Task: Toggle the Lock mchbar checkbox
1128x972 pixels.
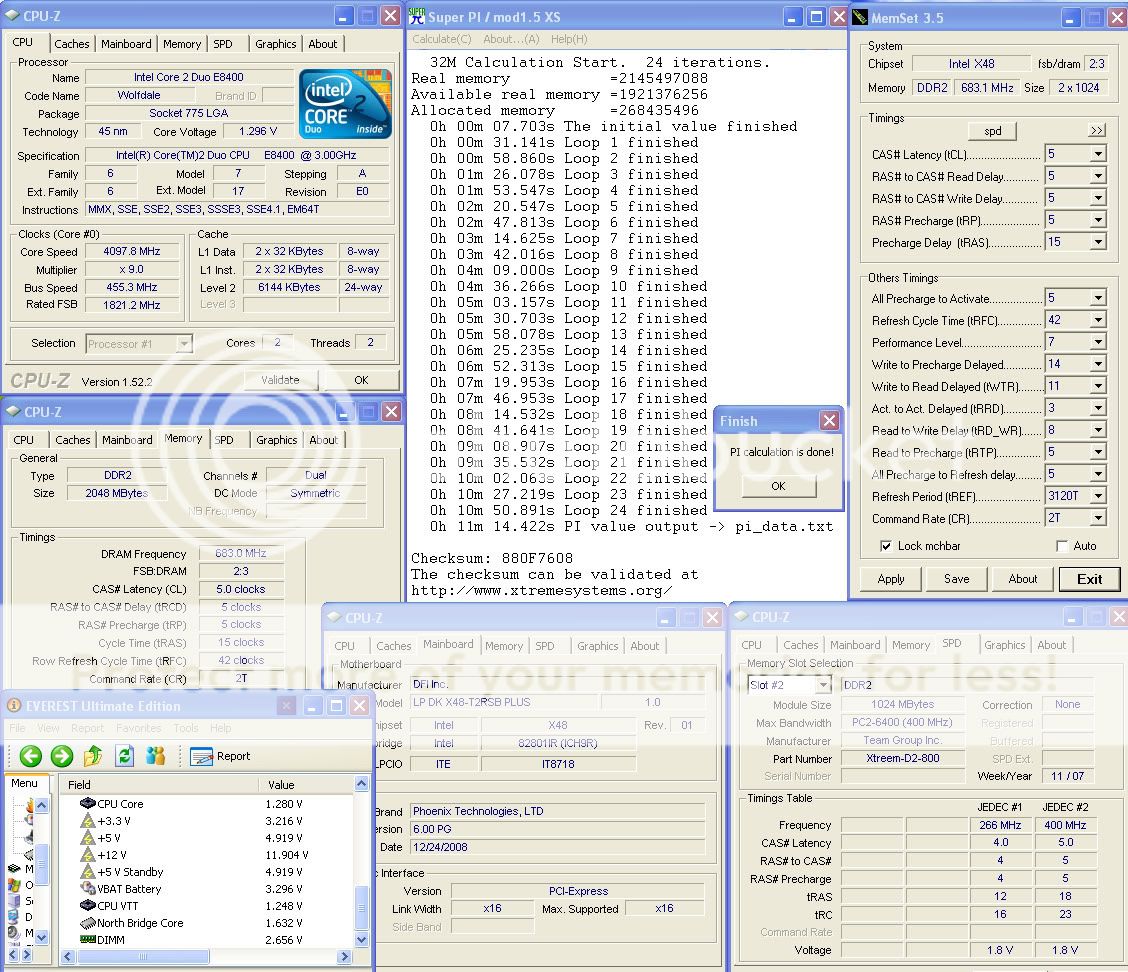Action: coord(886,546)
